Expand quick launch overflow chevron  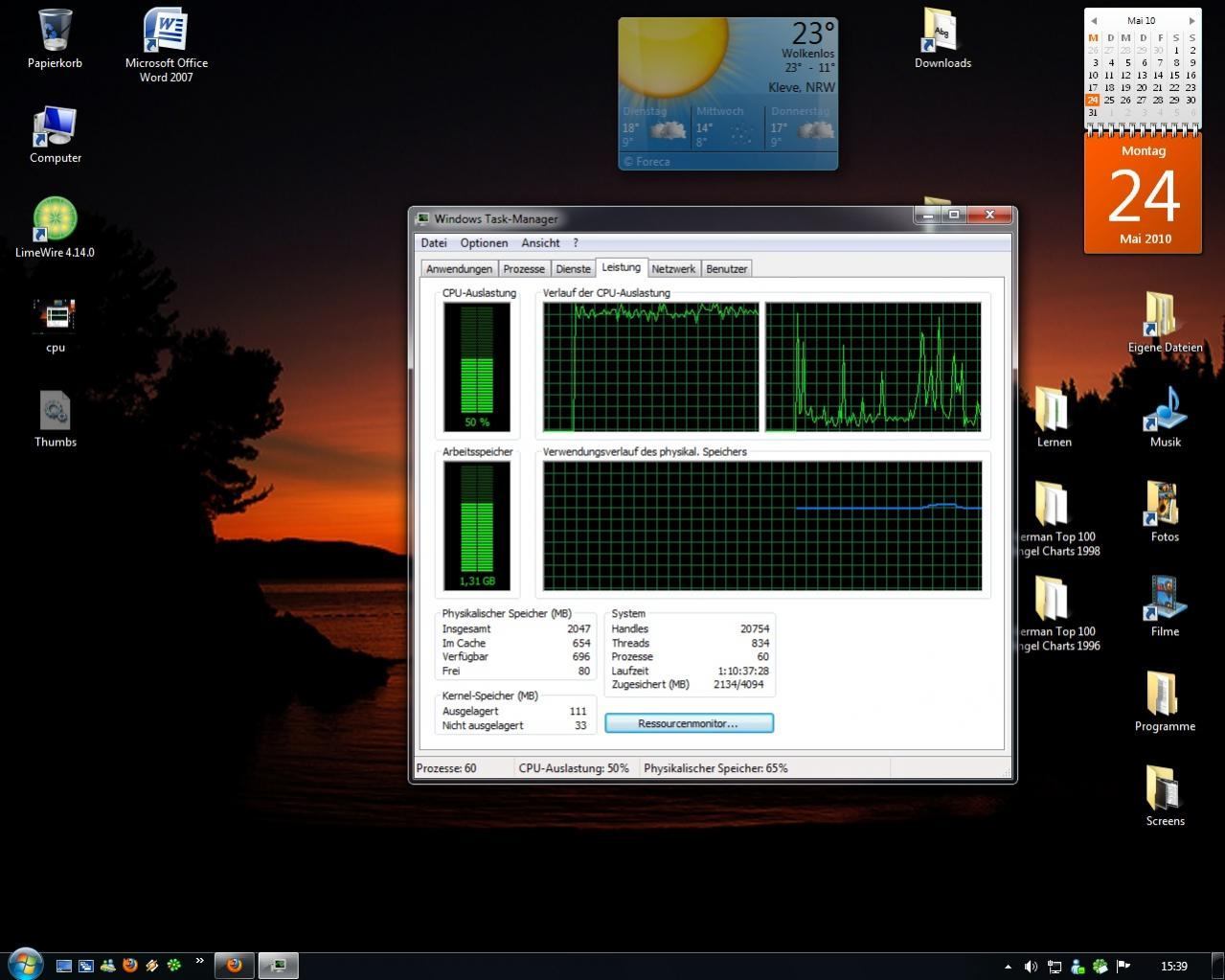(199, 961)
